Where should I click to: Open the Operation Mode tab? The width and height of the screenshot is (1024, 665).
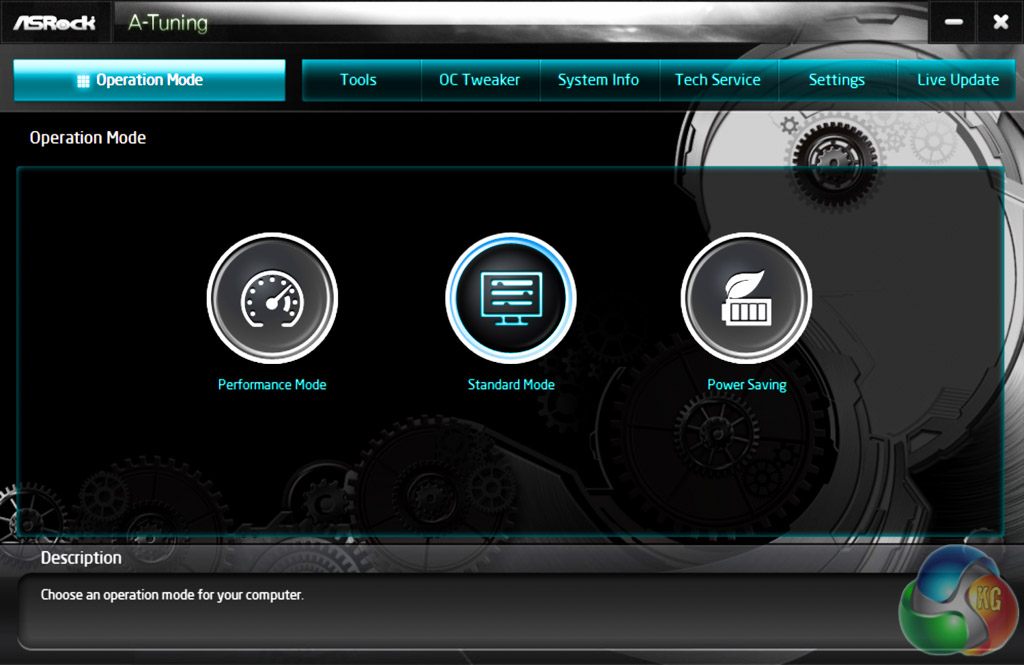149,80
